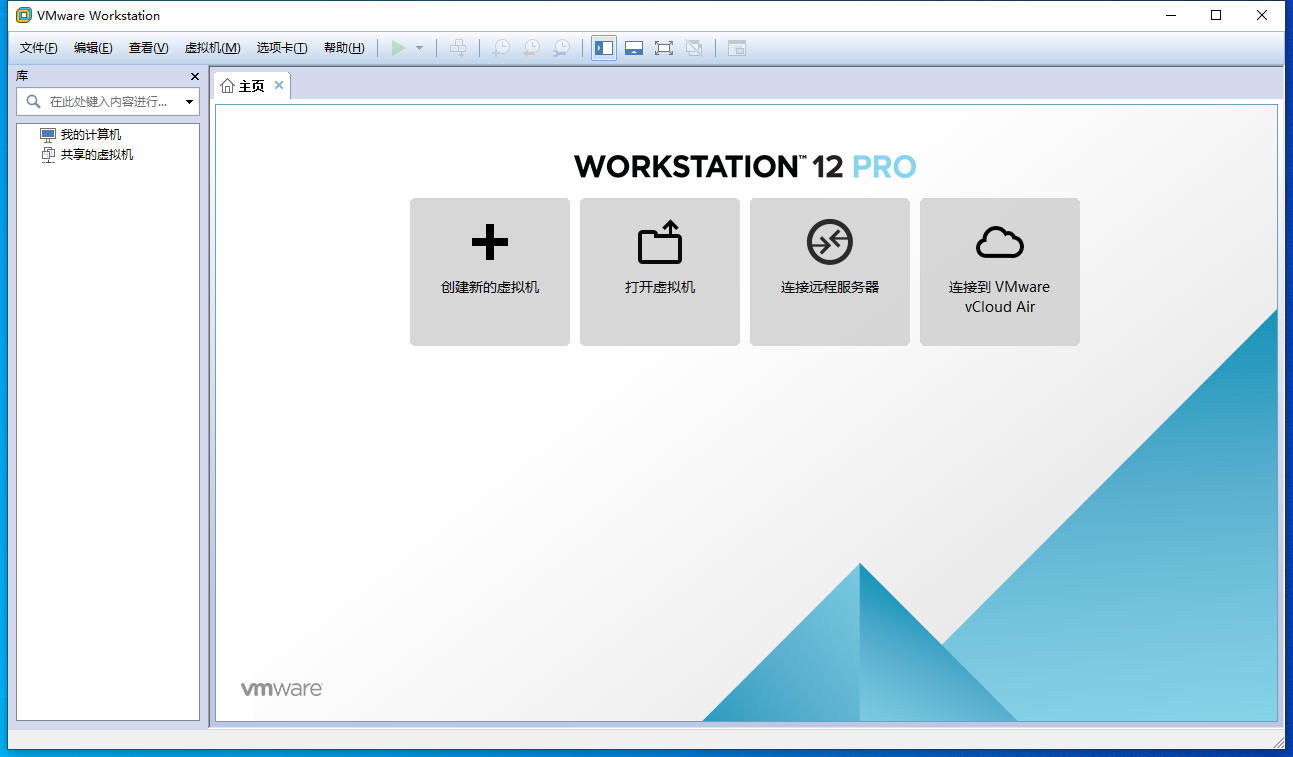Select 共享的虚拟机 in the library tree
Image resolution: width=1293 pixels, height=757 pixels.
[x=96, y=155]
